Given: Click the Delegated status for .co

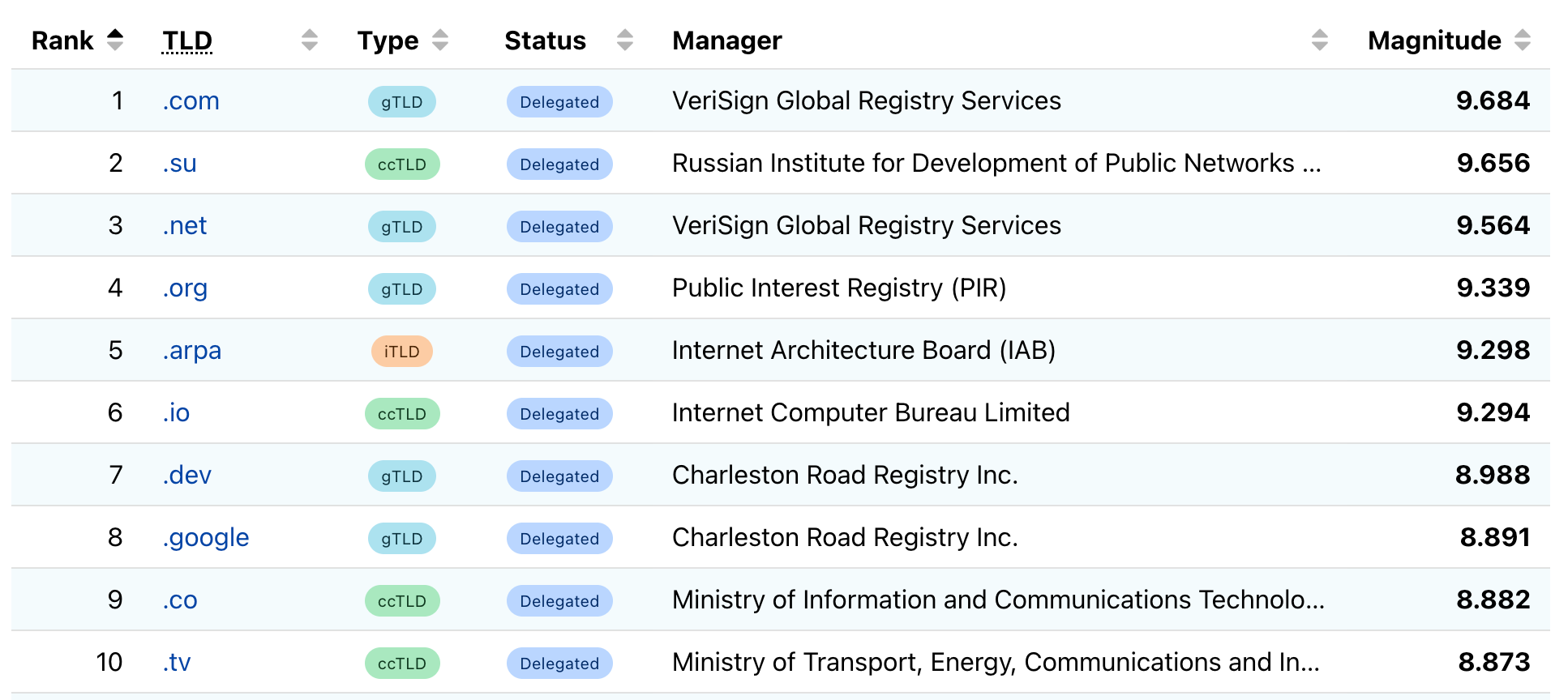Looking at the screenshot, I should point(559,601).
